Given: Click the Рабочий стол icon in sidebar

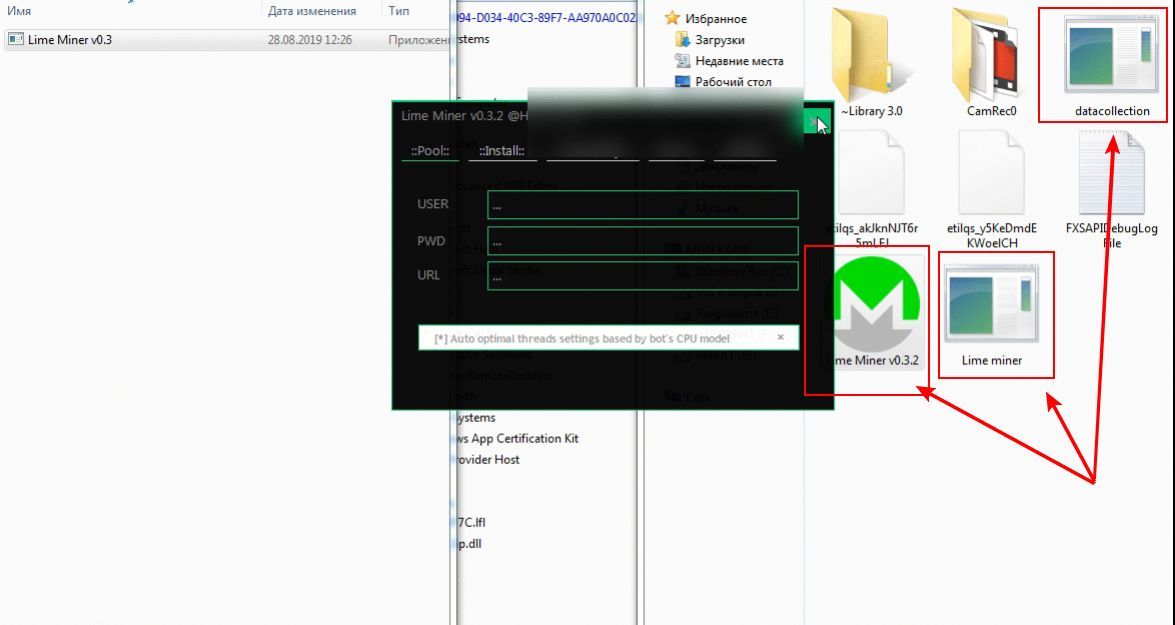Looking at the screenshot, I should click(x=681, y=81).
